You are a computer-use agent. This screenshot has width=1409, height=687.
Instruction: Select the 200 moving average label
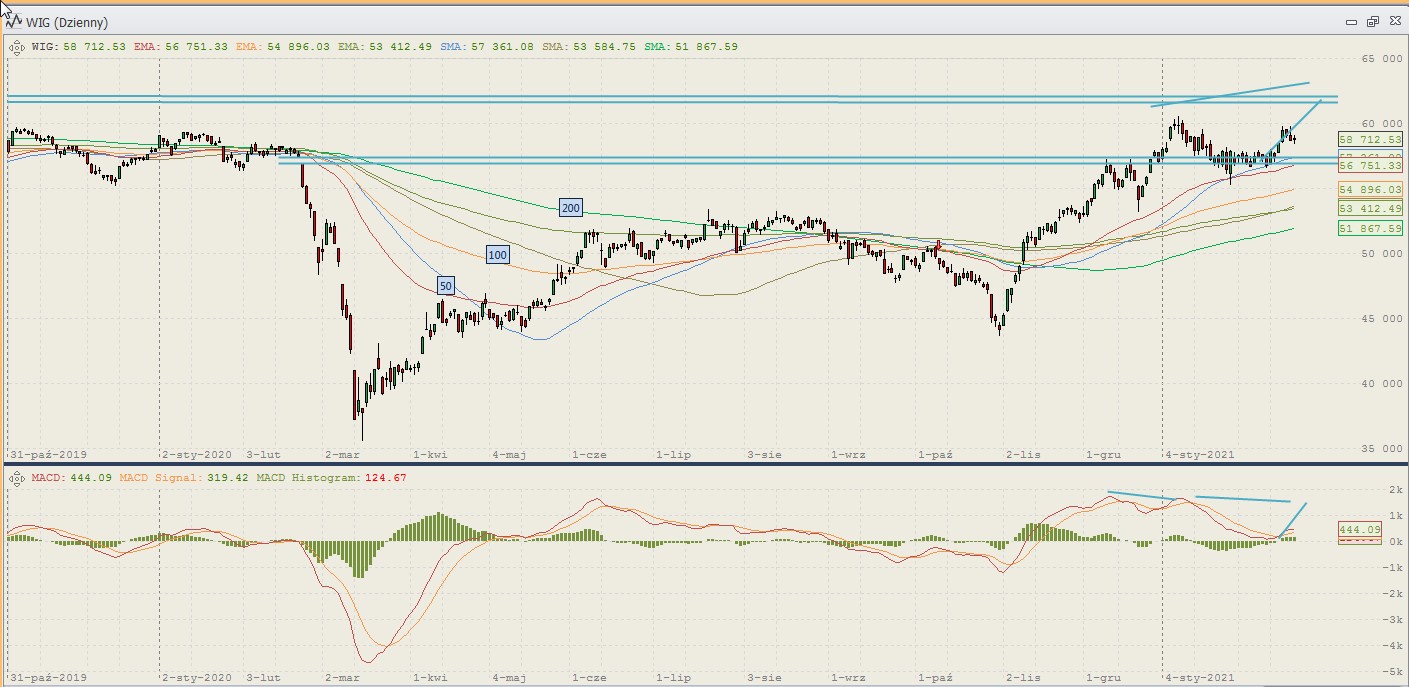570,208
